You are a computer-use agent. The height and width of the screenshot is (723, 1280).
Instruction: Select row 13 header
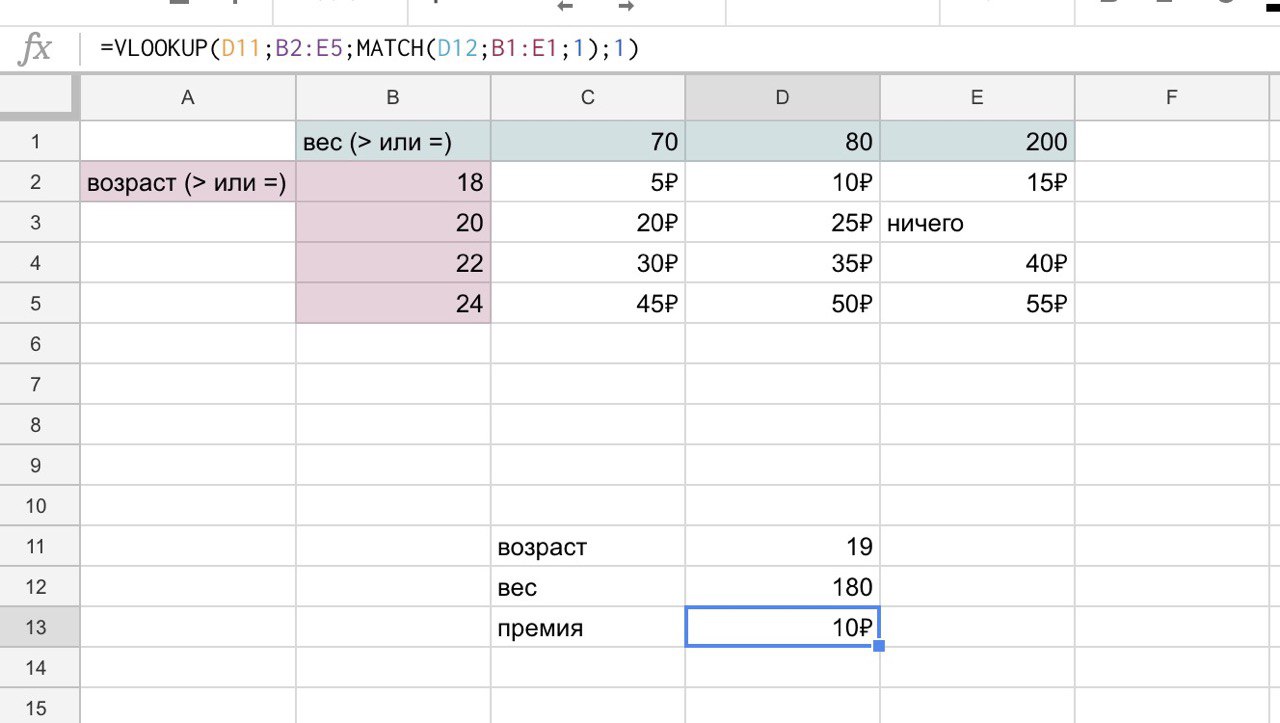coord(36,627)
